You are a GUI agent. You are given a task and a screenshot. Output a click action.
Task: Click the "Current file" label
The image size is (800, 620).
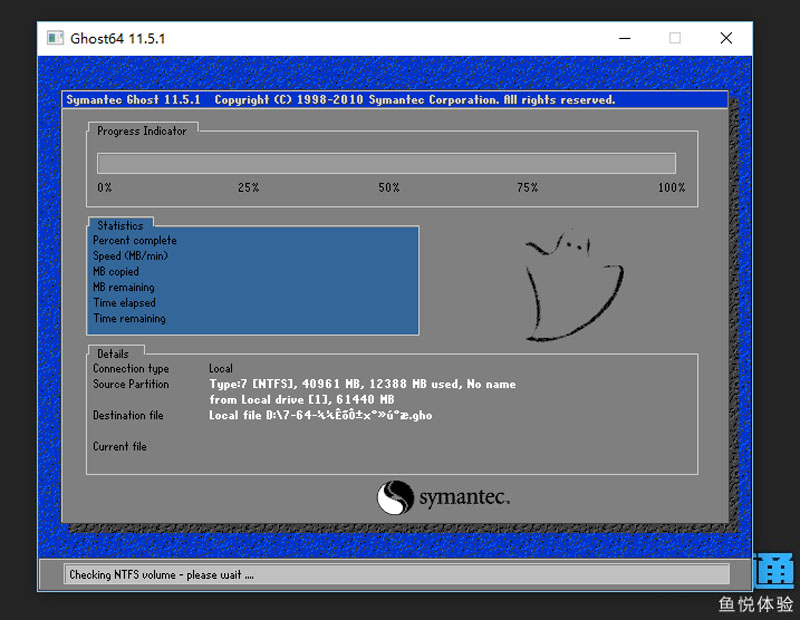(x=119, y=447)
